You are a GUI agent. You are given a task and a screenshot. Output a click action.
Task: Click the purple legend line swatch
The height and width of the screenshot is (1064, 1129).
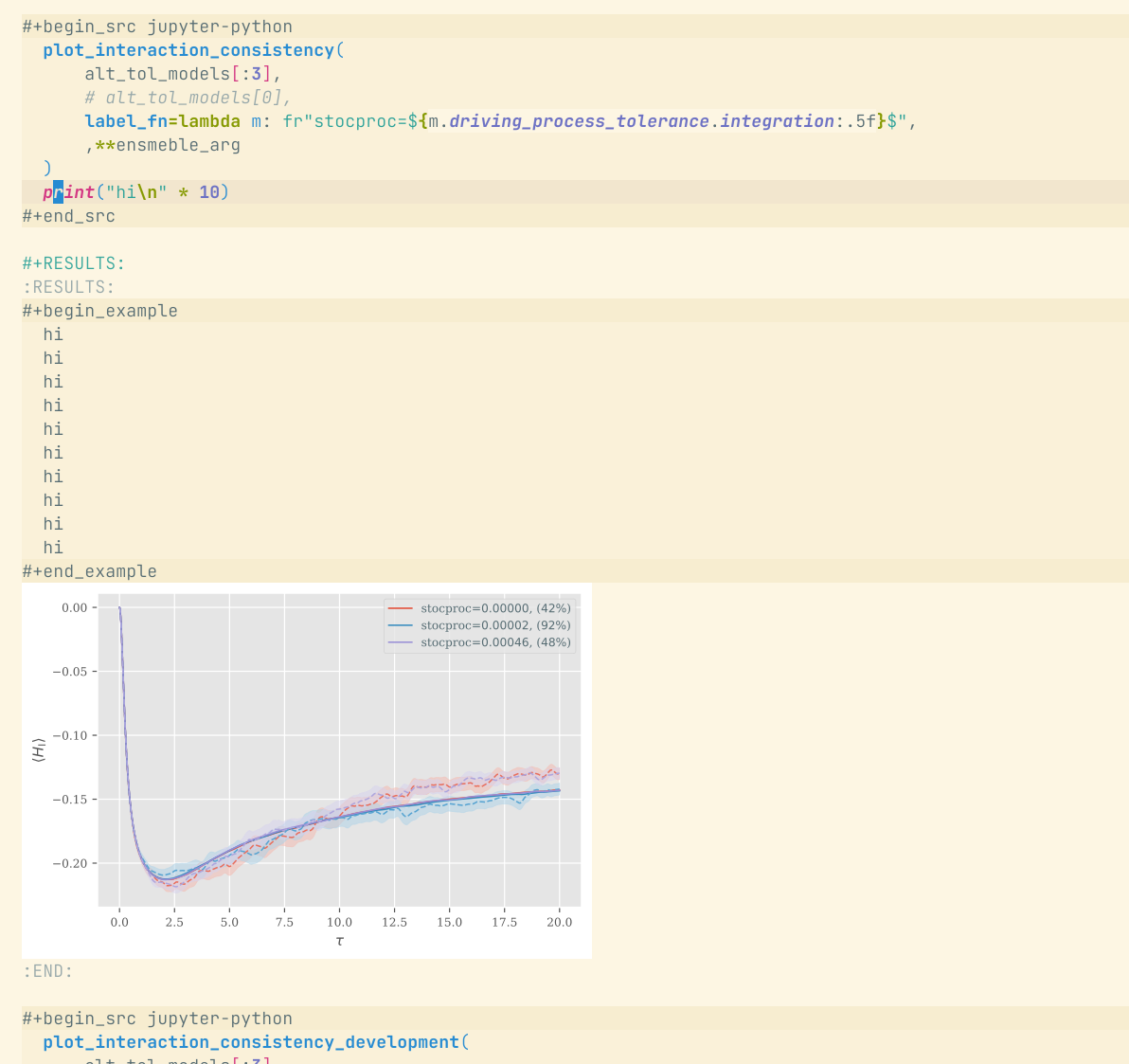pos(401,642)
